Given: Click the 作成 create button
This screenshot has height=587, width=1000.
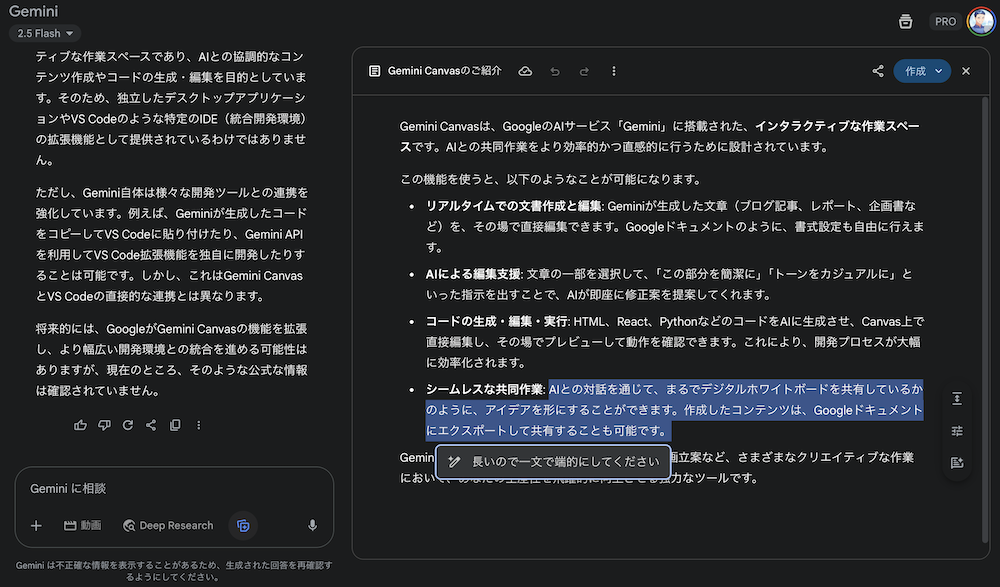Looking at the screenshot, I should point(915,71).
